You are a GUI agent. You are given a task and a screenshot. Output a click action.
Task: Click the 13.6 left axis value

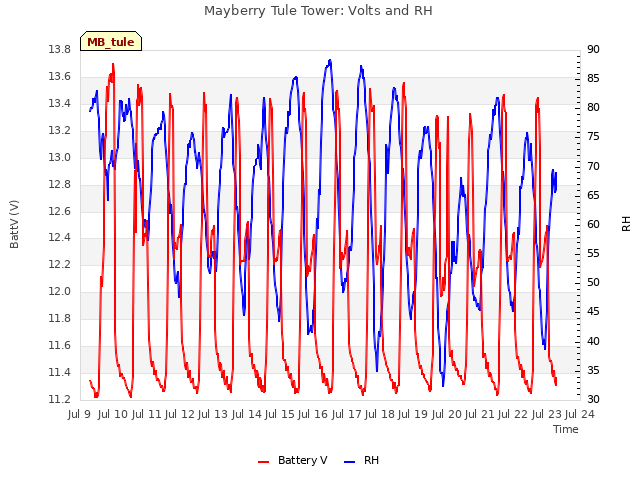[59, 76]
